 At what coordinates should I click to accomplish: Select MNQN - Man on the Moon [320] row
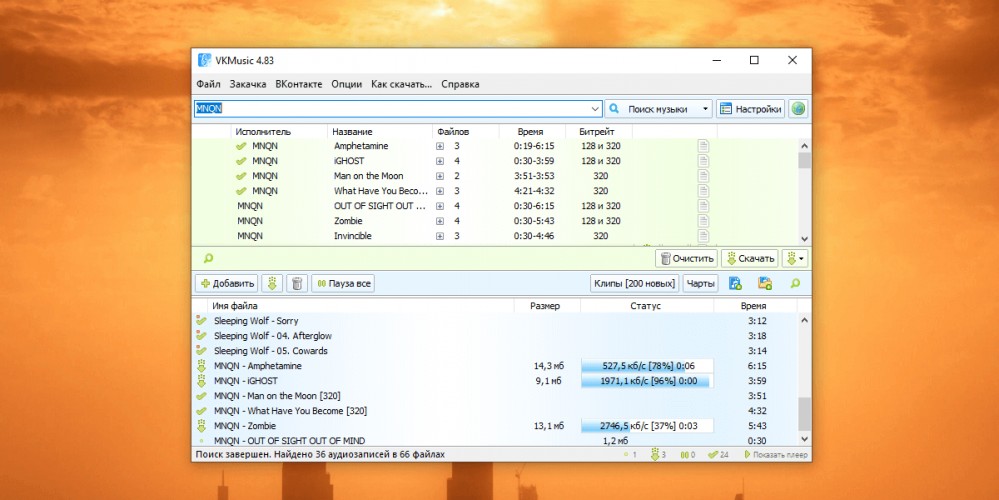tap(494, 396)
